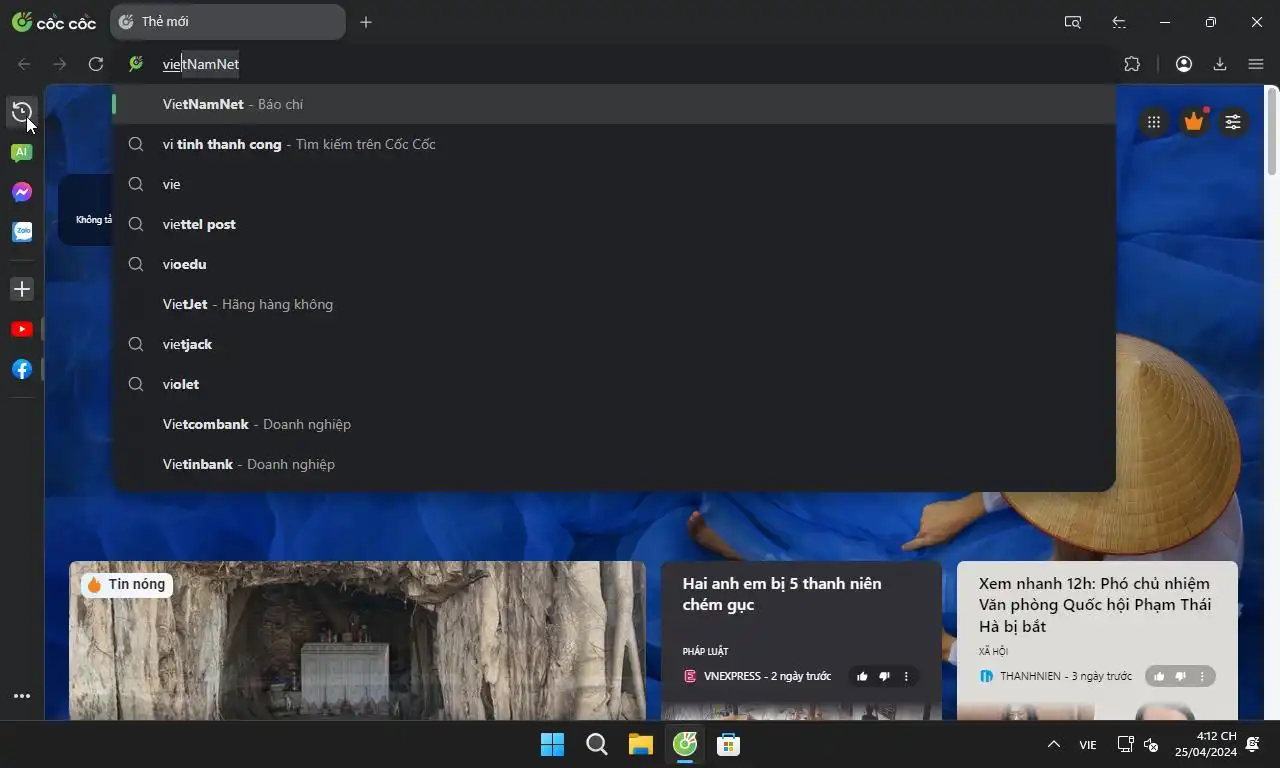Select Vietinbank - Doanh nghiệp suggestion

[614, 464]
